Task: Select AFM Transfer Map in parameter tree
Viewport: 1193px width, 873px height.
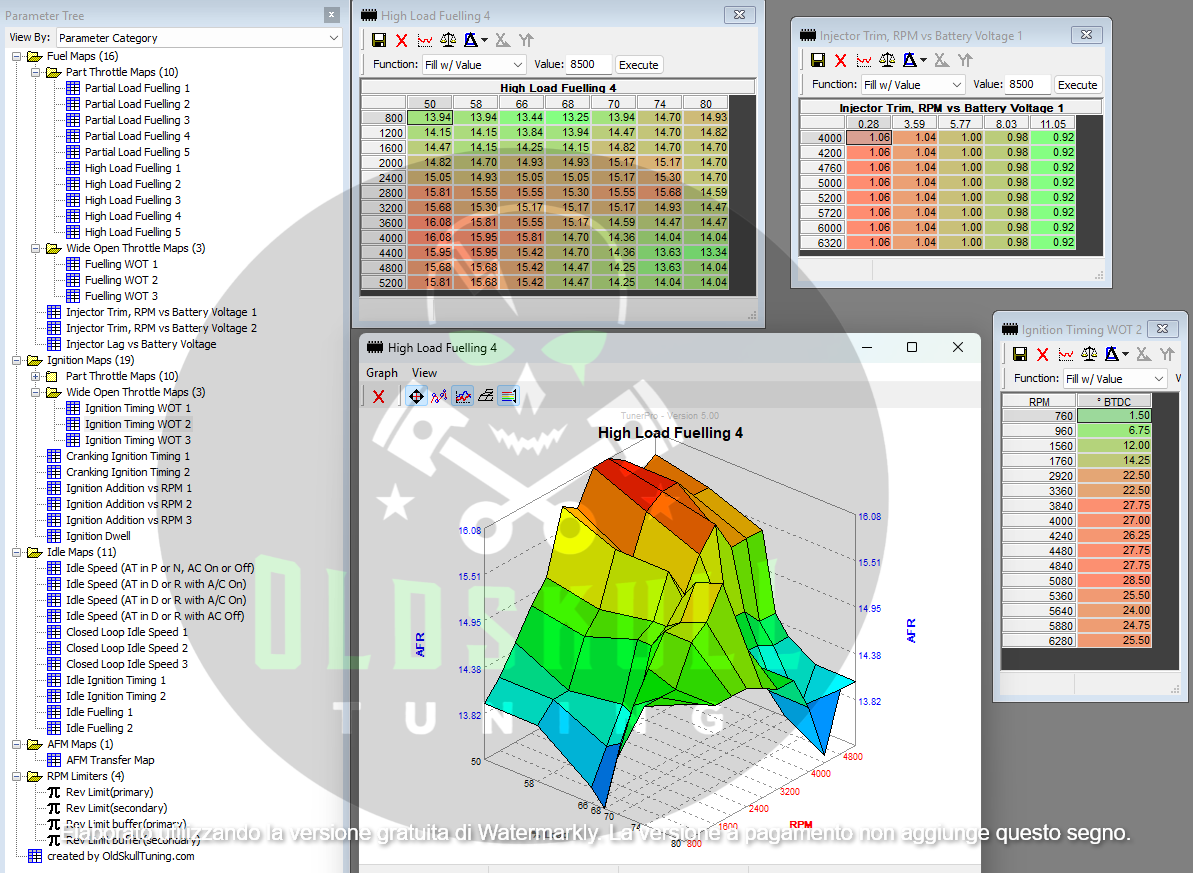Action: (x=110, y=760)
